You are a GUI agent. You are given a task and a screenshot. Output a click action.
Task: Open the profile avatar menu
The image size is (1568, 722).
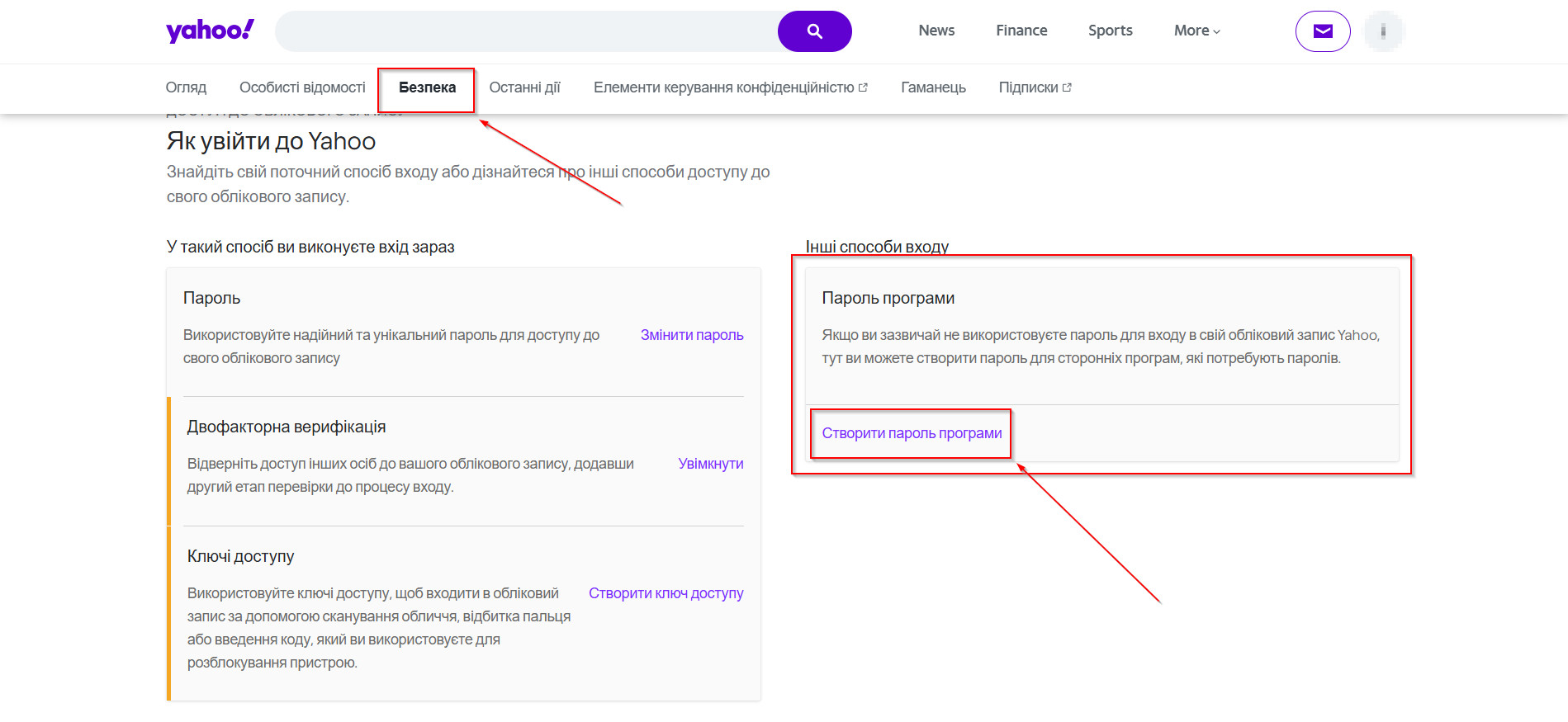pos(1384,31)
